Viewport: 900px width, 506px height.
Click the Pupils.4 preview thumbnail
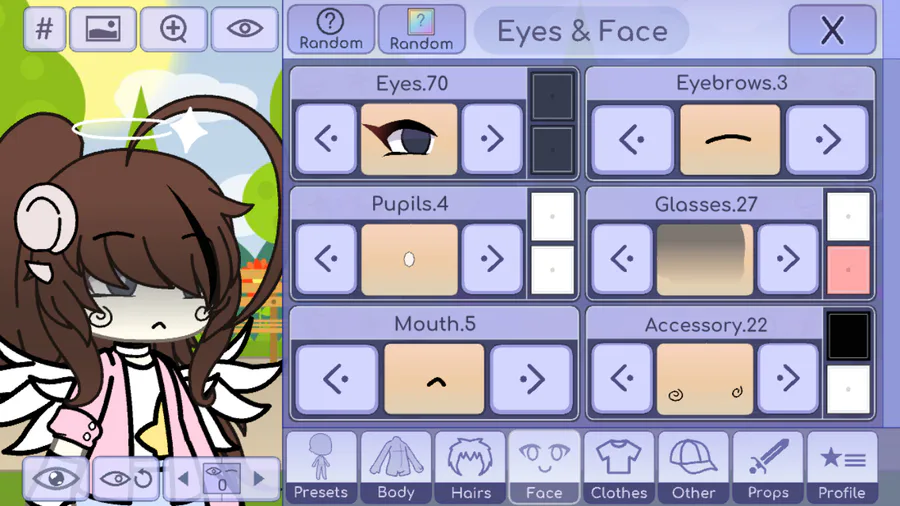point(409,259)
